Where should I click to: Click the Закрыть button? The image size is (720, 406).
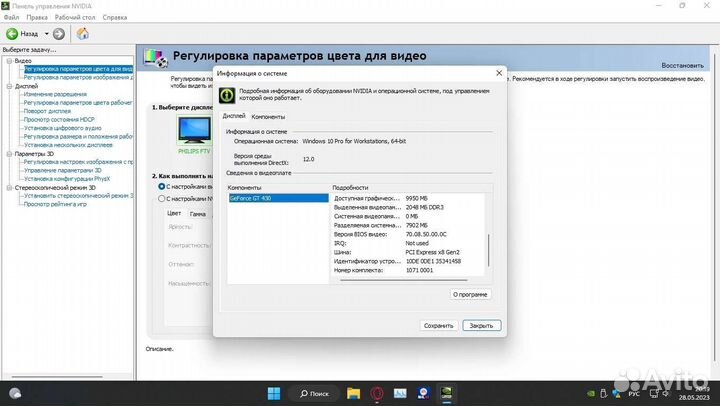(481, 325)
